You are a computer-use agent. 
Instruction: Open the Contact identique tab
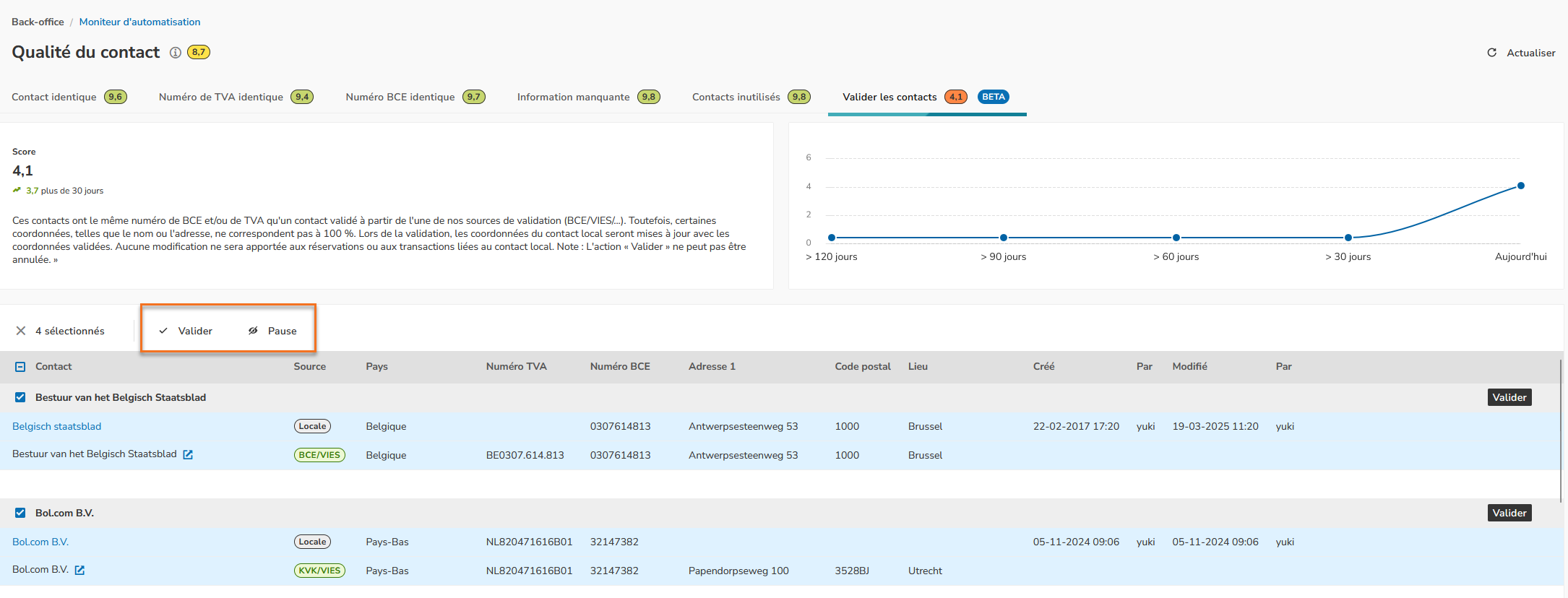coord(69,97)
